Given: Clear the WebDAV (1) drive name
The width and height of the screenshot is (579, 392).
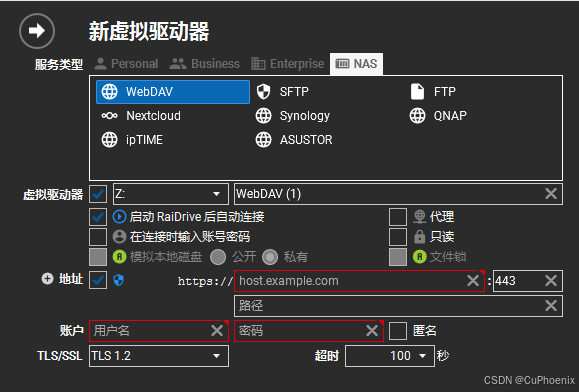Looking at the screenshot, I should pos(551,194).
